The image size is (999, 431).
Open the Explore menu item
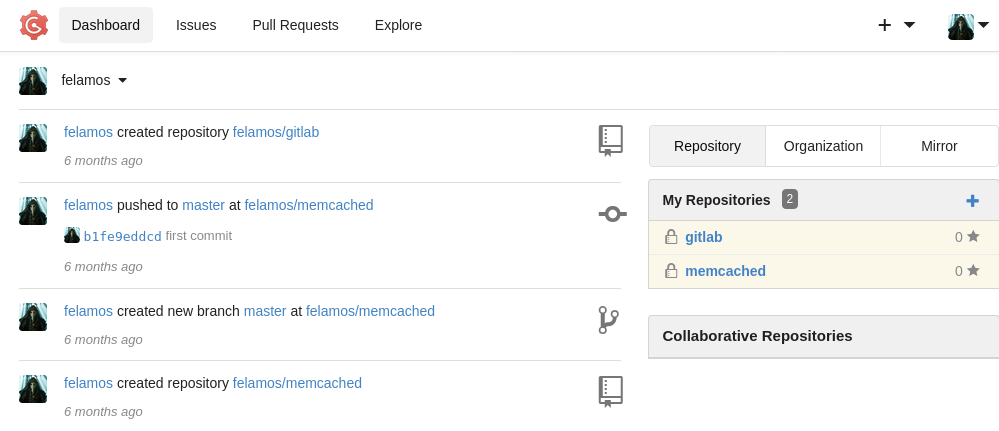tap(398, 25)
